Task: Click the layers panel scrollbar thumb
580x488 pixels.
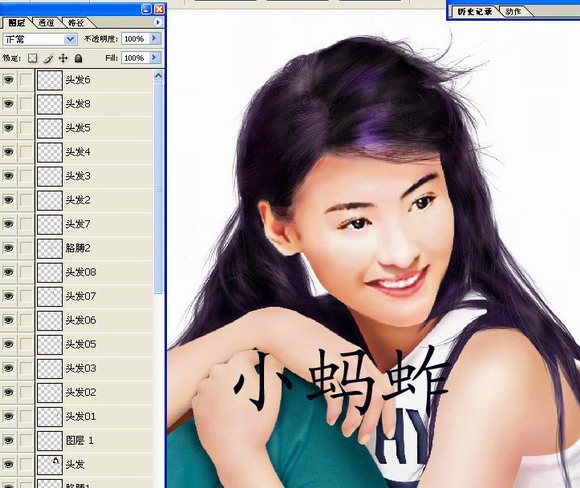Action: click(158, 188)
